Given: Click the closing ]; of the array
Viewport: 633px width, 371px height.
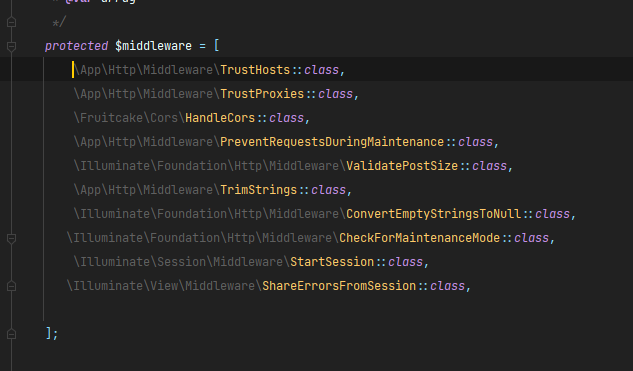Looking at the screenshot, I should [52, 333].
